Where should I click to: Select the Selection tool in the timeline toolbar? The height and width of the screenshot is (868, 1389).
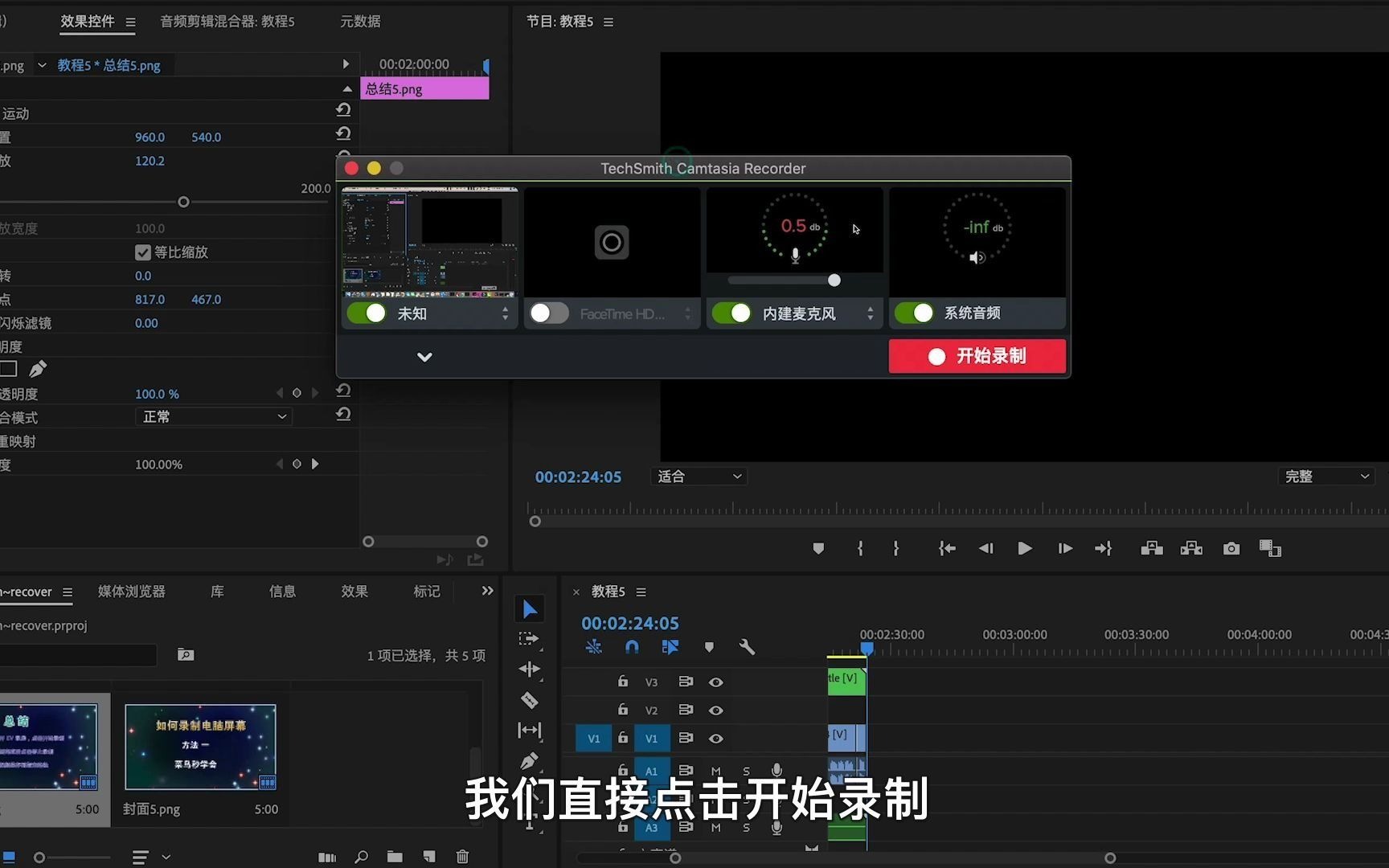click(x=530, y=609)
